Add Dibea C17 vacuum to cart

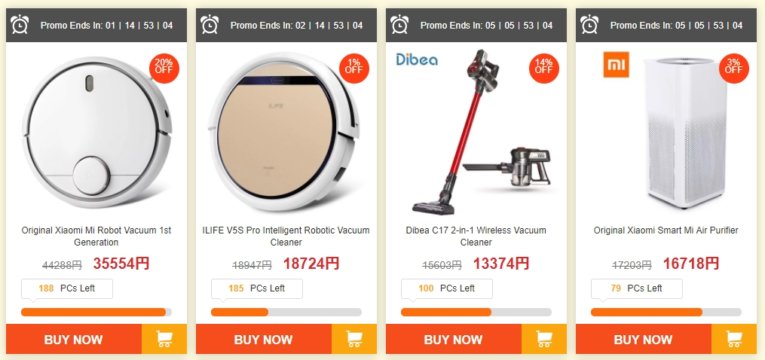[544, 339]
